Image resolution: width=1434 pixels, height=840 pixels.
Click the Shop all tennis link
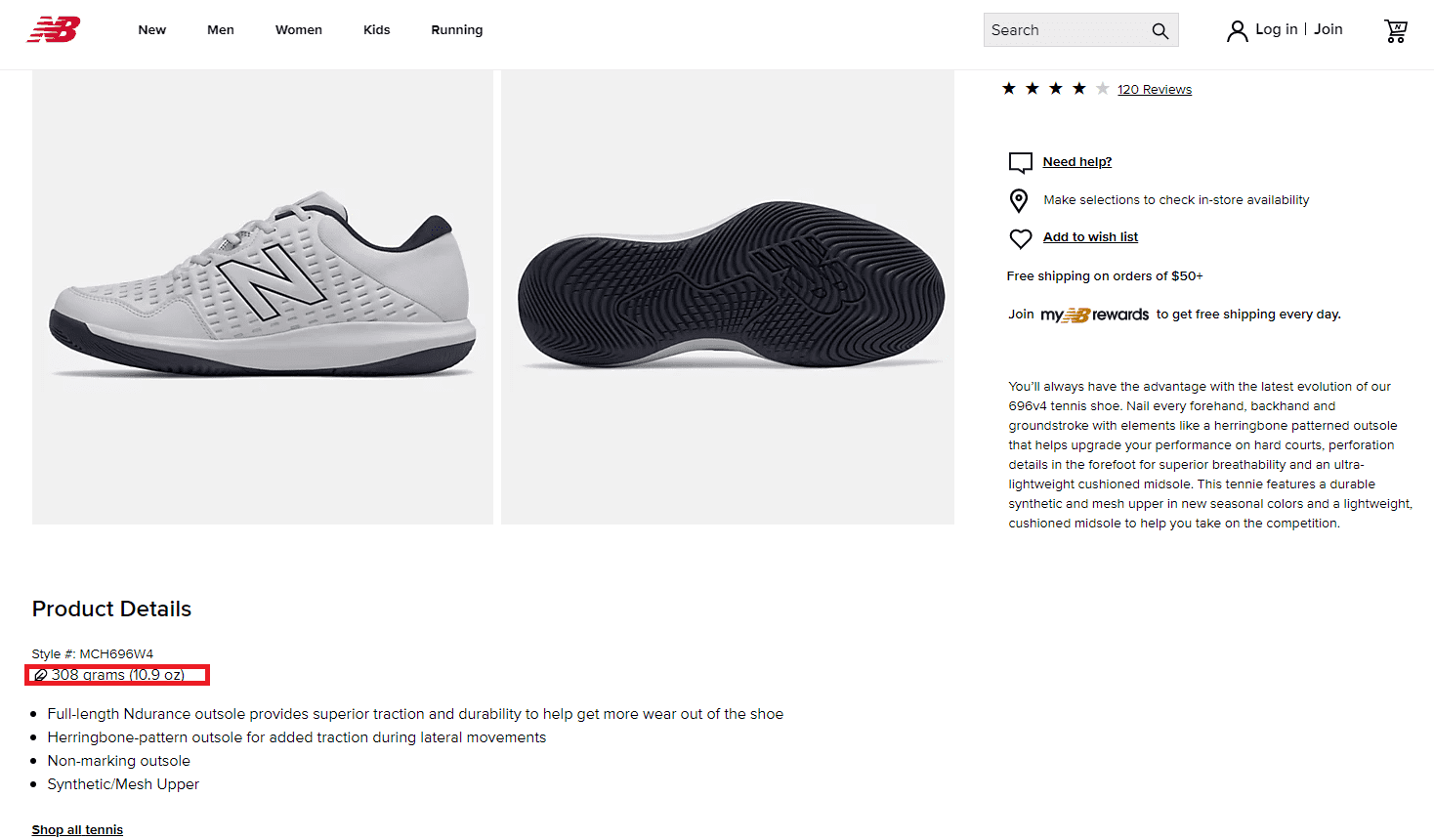click(77, 829)
